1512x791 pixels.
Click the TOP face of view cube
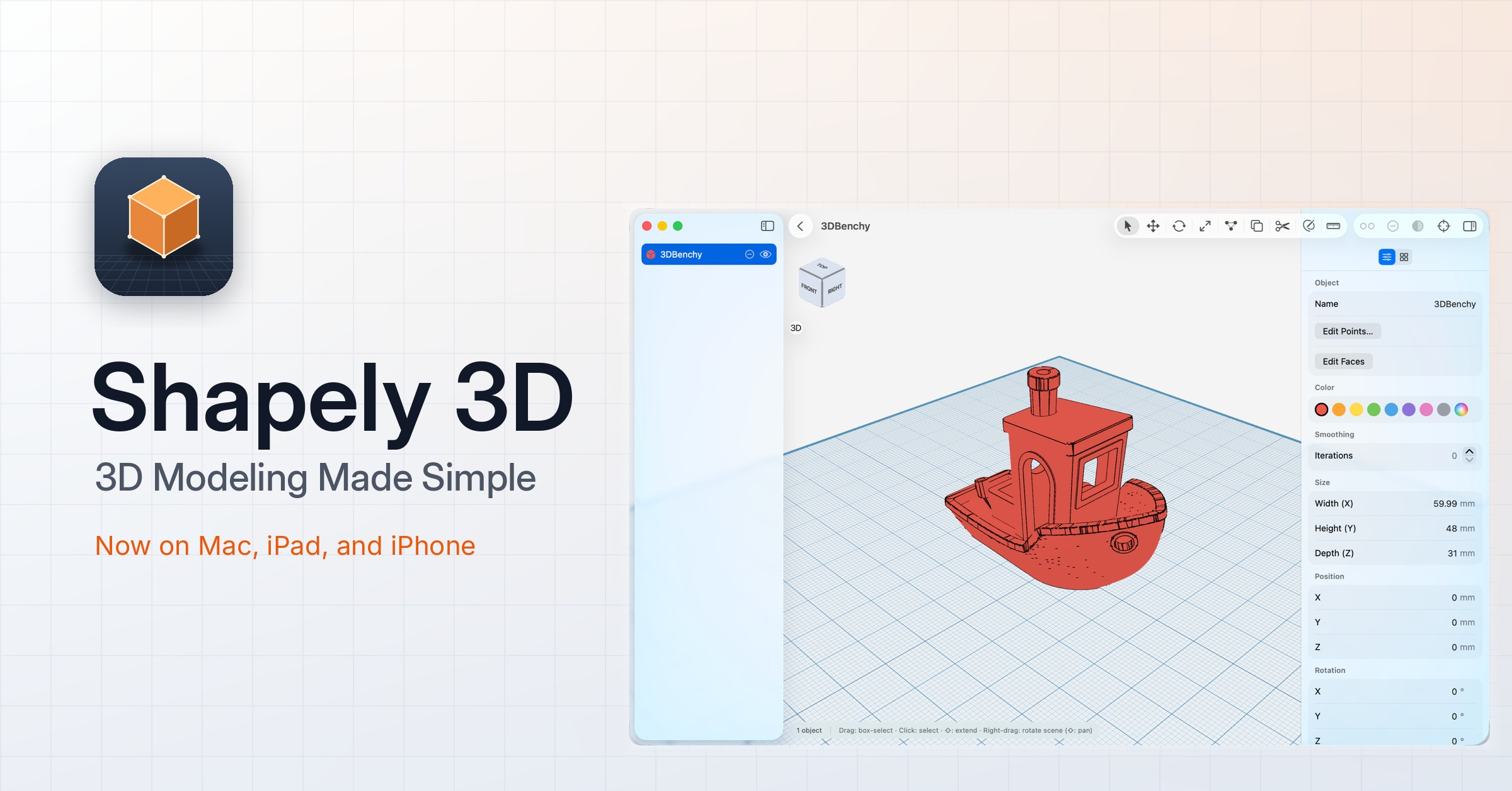pyautogui.click(x=822, y=266)
